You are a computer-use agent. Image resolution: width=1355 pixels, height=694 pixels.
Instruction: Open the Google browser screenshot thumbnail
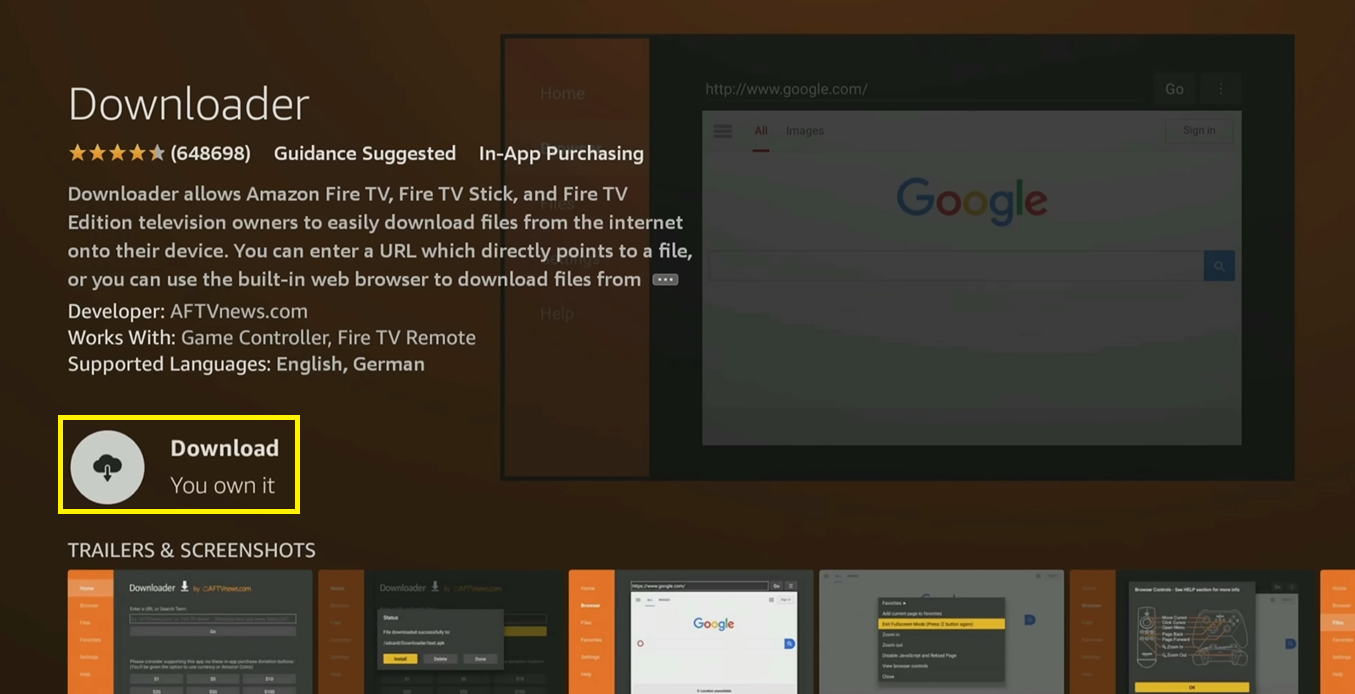coord(691,632)
